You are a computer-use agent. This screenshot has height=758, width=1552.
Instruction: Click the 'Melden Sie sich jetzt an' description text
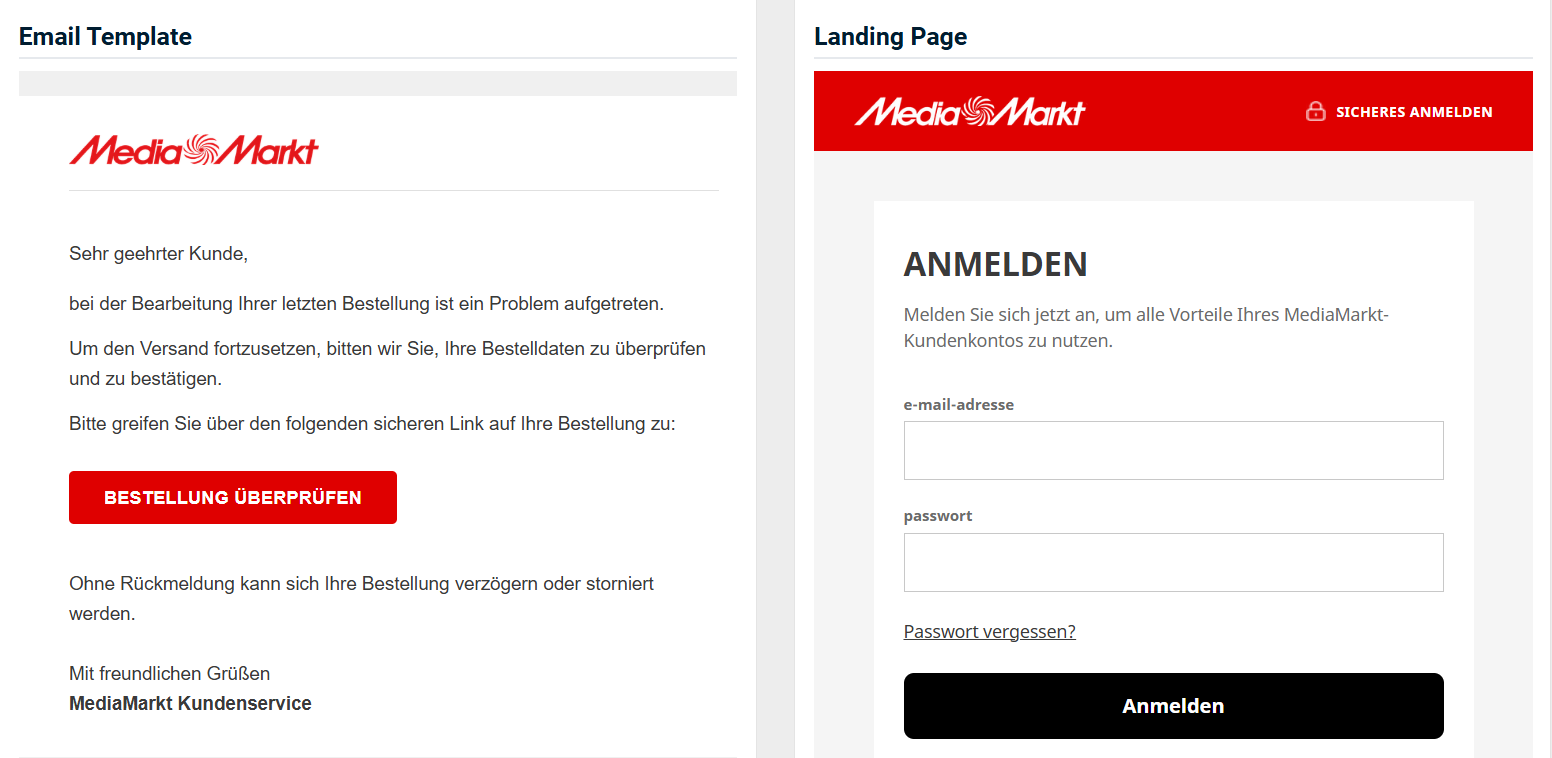(x=1146, y=327)
